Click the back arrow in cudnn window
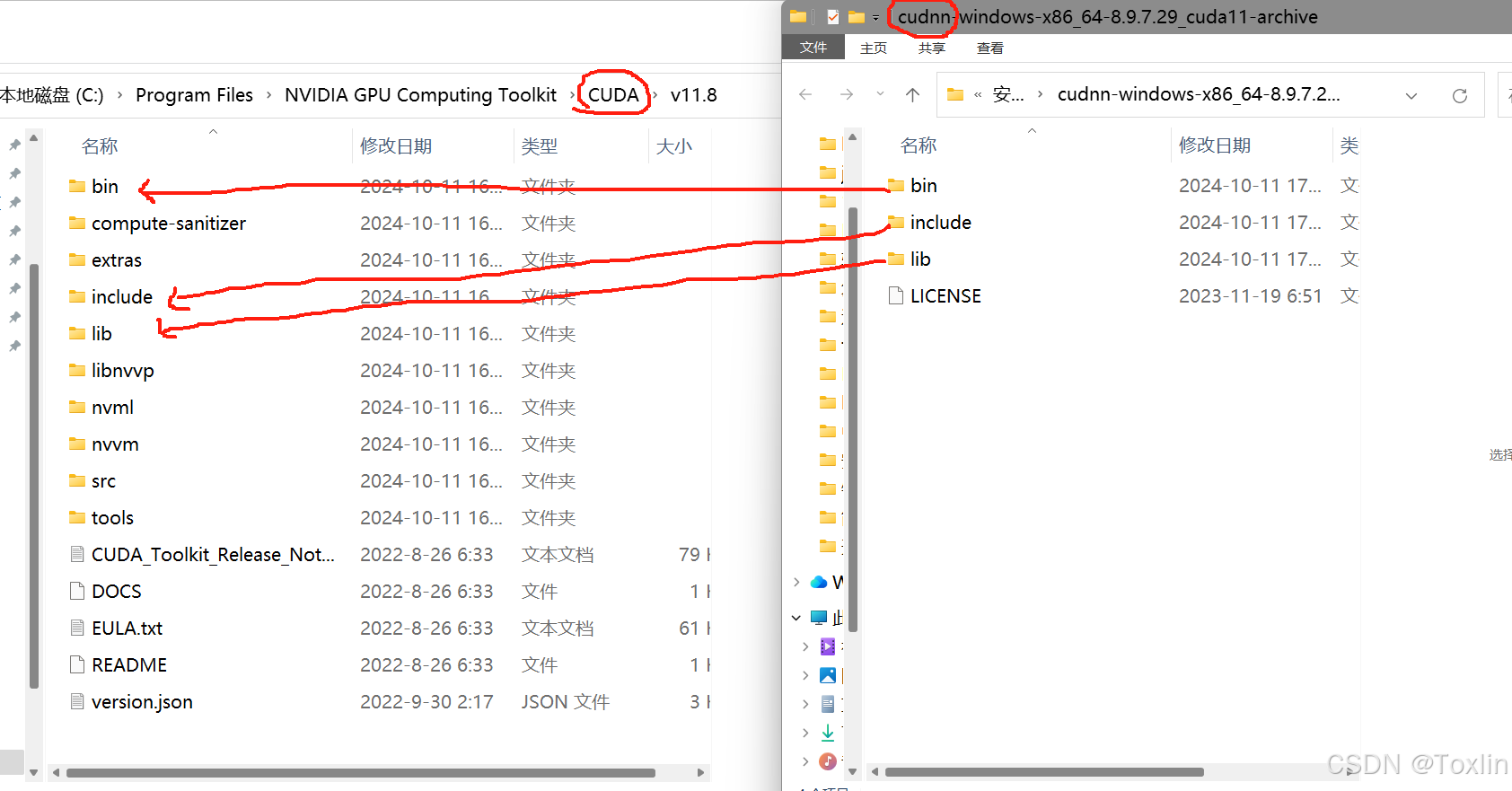This screenshot has height=791, width=1512. tap(805, 94)
